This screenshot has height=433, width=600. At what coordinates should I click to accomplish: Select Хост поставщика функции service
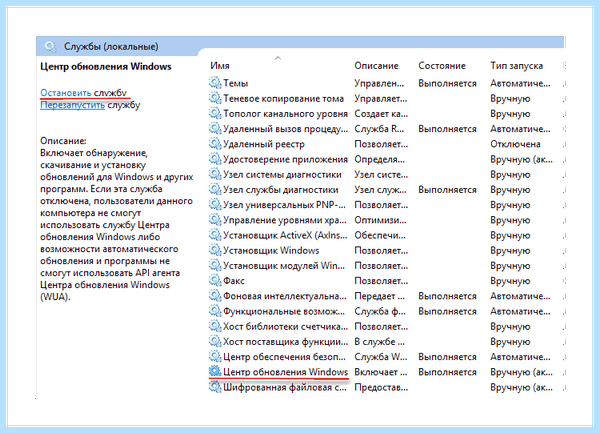285,342
